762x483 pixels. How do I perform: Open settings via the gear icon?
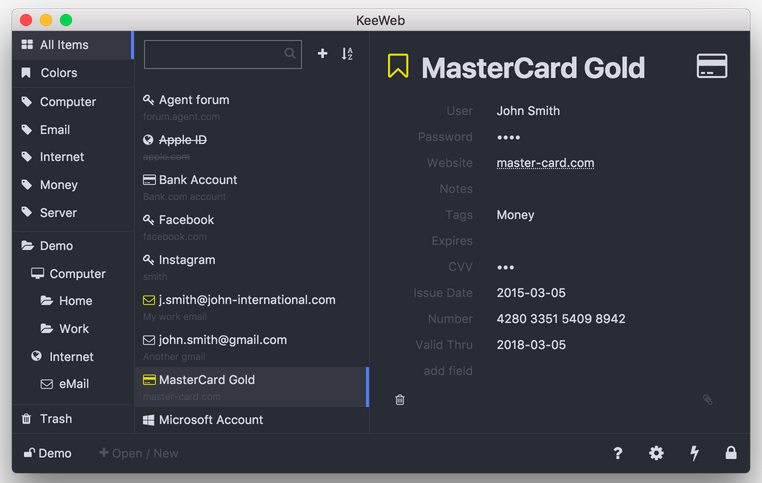point(656,453)
